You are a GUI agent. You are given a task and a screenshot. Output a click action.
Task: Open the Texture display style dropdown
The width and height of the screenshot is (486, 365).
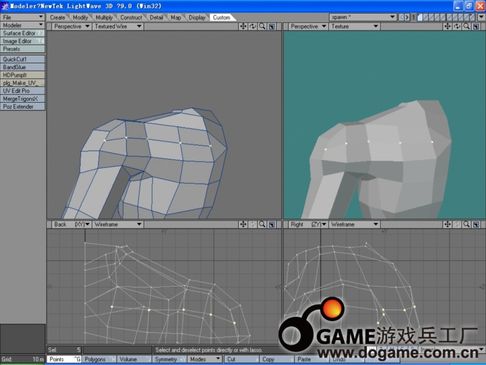354,26
